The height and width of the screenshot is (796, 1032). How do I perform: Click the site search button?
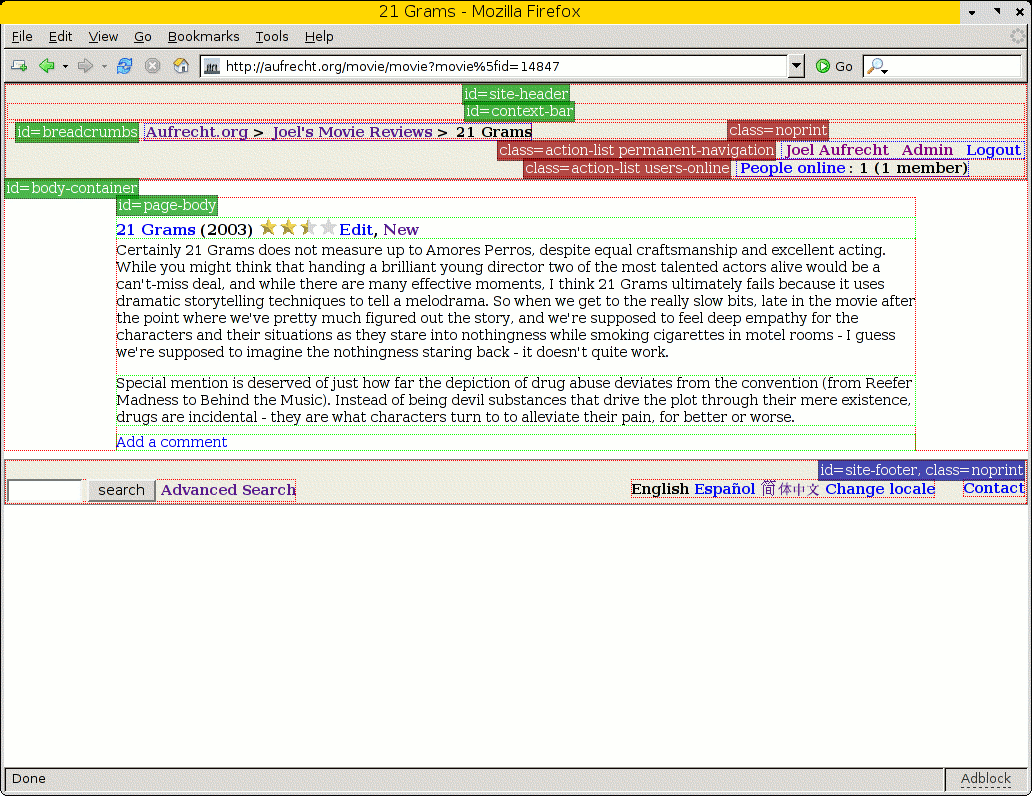pos(121,490)
